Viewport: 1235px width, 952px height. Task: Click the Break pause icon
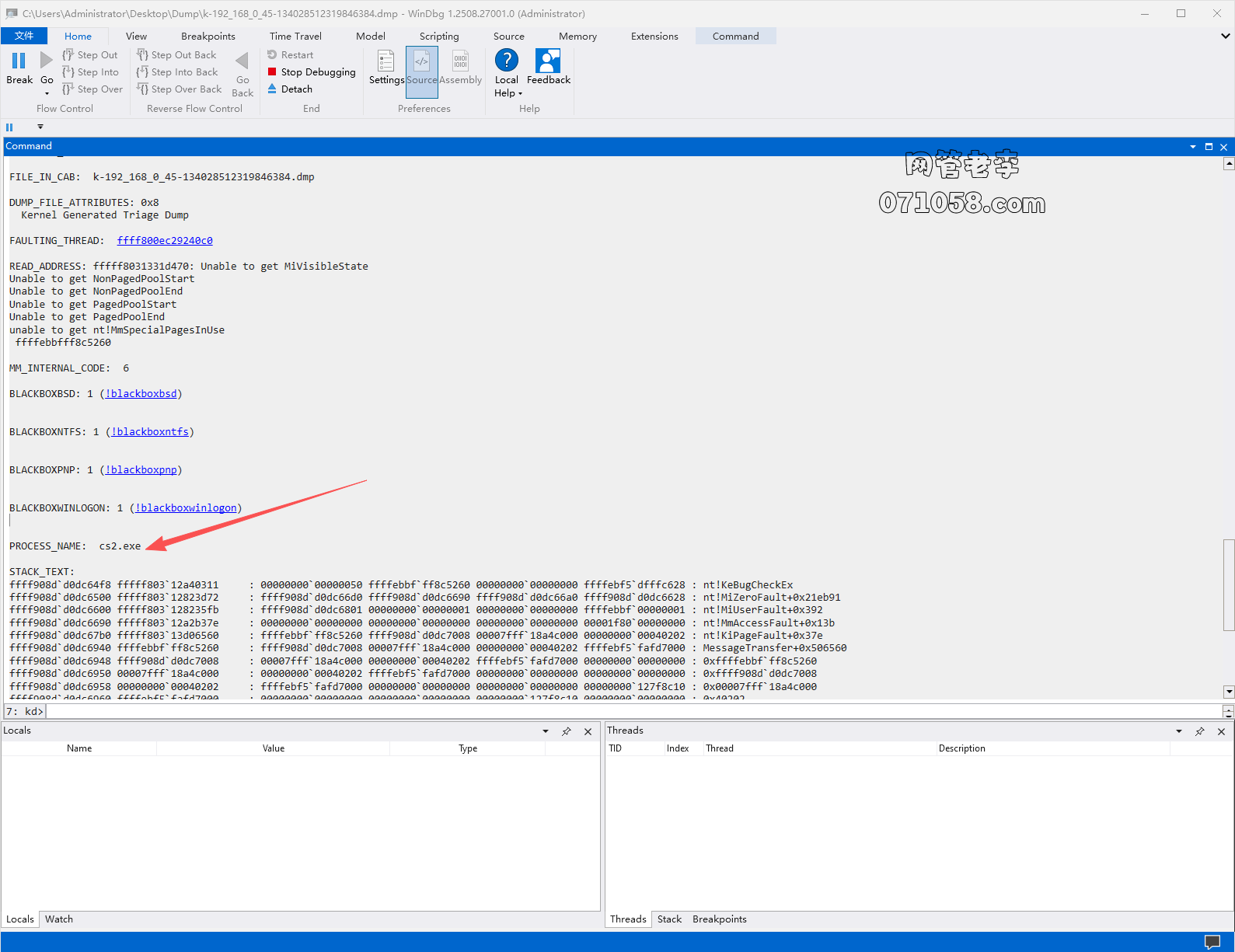pyautogui.click(x=19, y=61)
